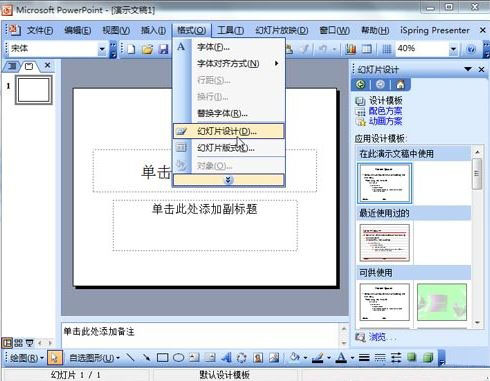The height and width of the screenshot is (381, 490).
Task: Click the task pane Home icon
Action: tap(400, 85)
